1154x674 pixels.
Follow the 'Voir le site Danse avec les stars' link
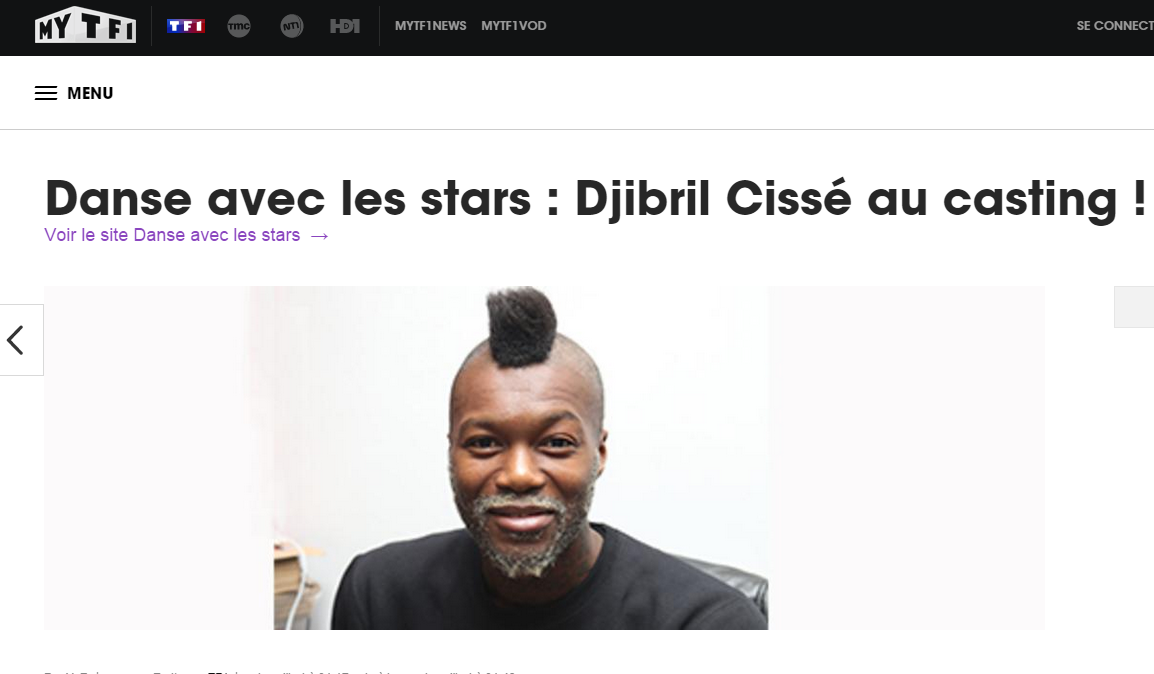[x=172, y=235]
